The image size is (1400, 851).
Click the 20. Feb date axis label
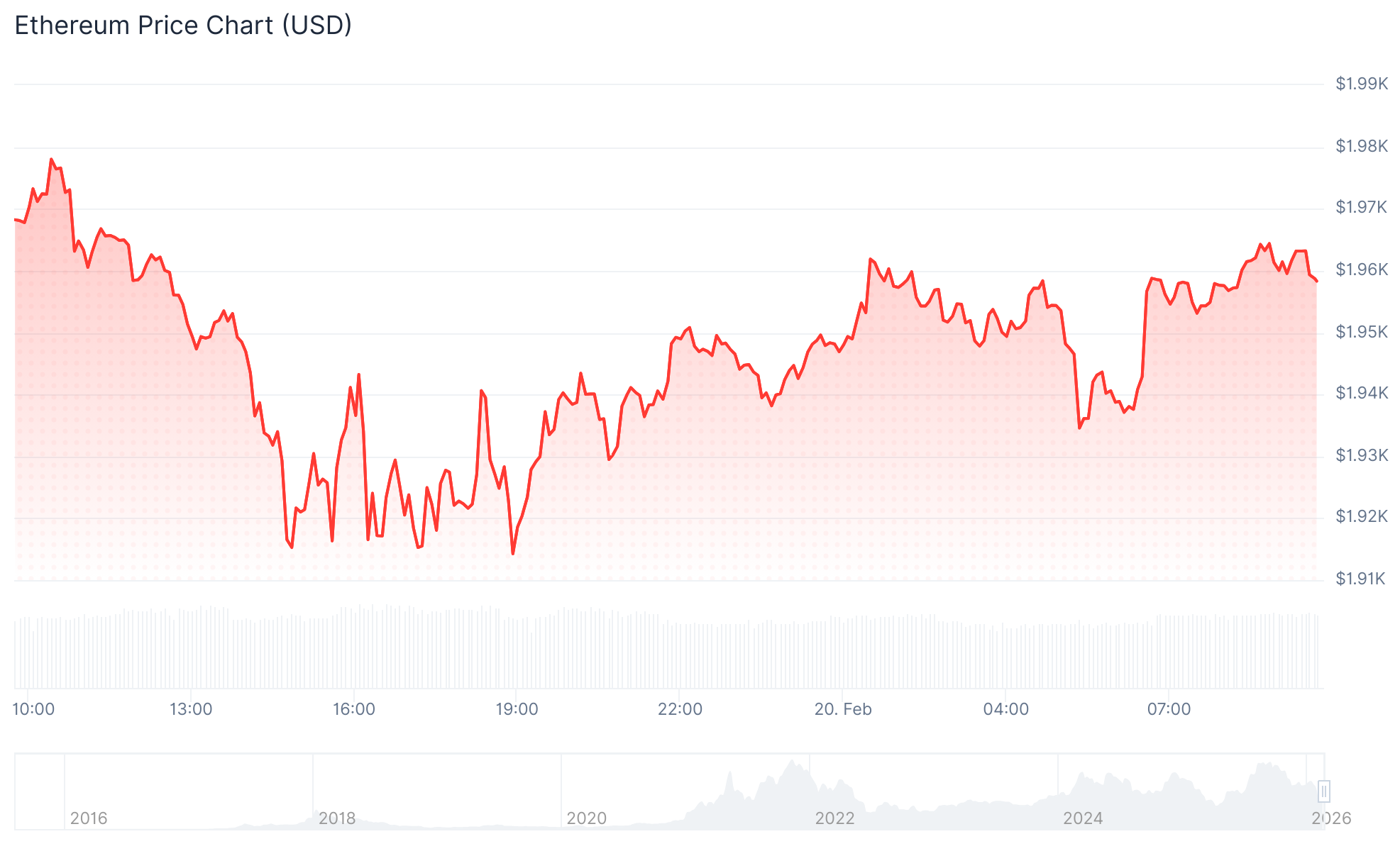click(x=843, y=709)
